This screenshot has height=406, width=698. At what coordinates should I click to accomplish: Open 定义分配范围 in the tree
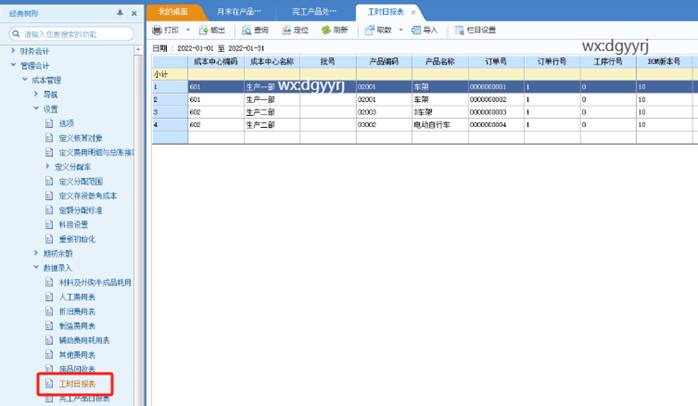click(81, 181)
